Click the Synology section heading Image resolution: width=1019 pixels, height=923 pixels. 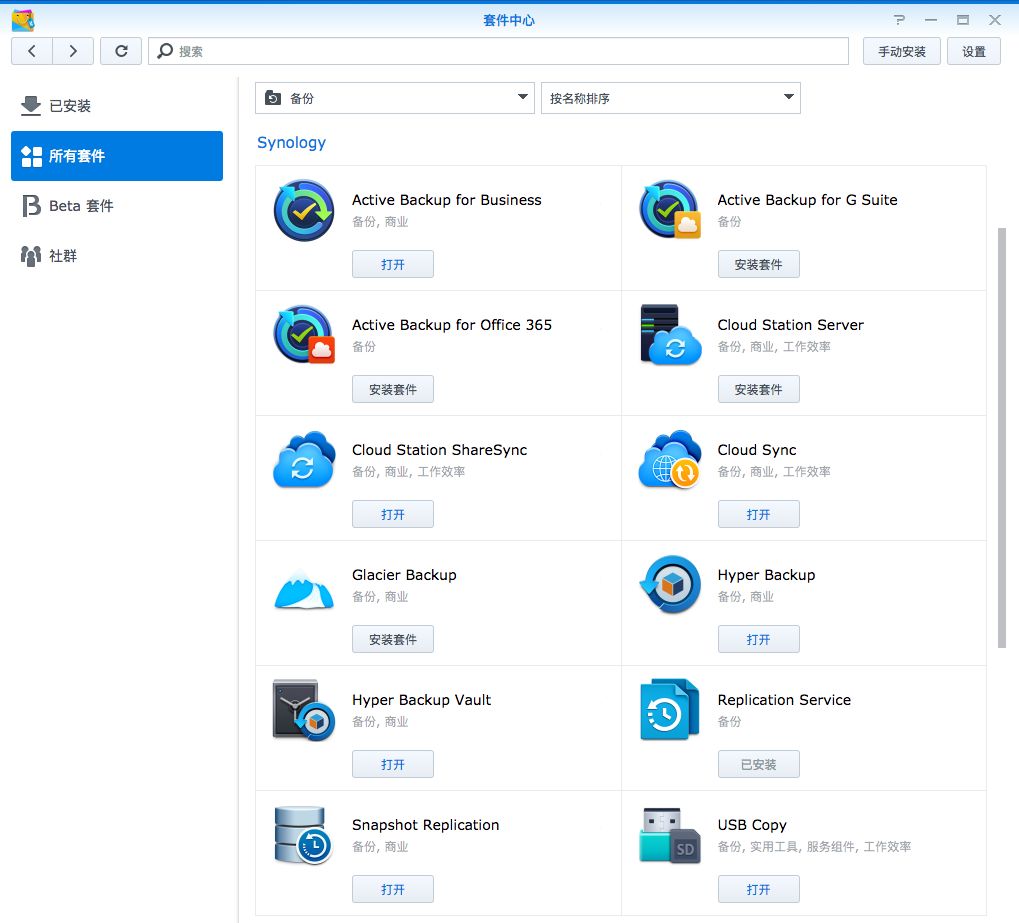click(291, 142)
